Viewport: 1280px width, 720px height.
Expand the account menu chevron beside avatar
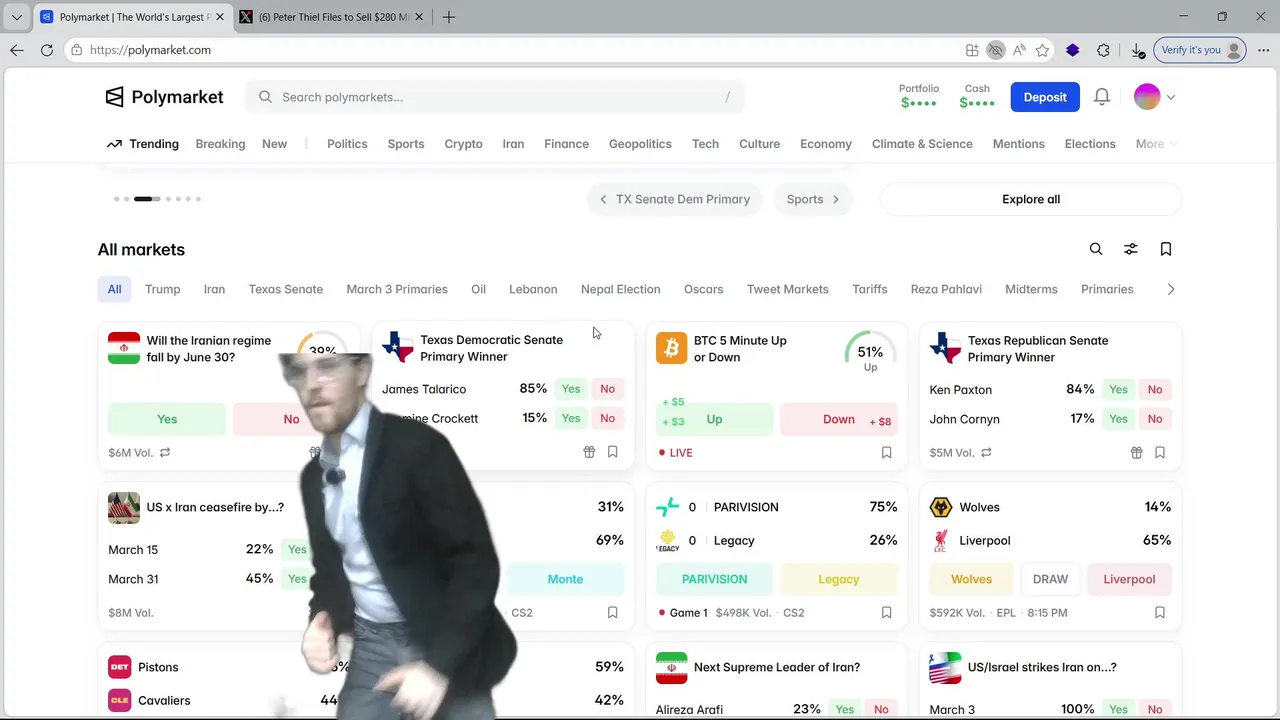coord(1171,97)
